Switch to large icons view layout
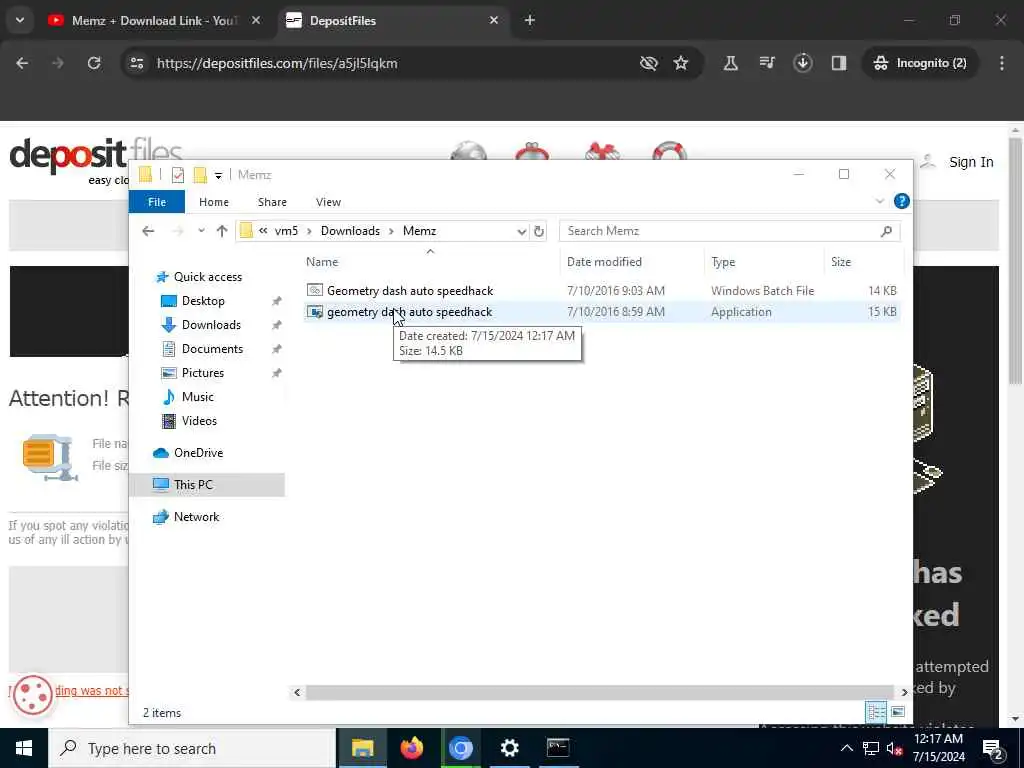The image size is (1024, 768). click(x=898, y=712)
